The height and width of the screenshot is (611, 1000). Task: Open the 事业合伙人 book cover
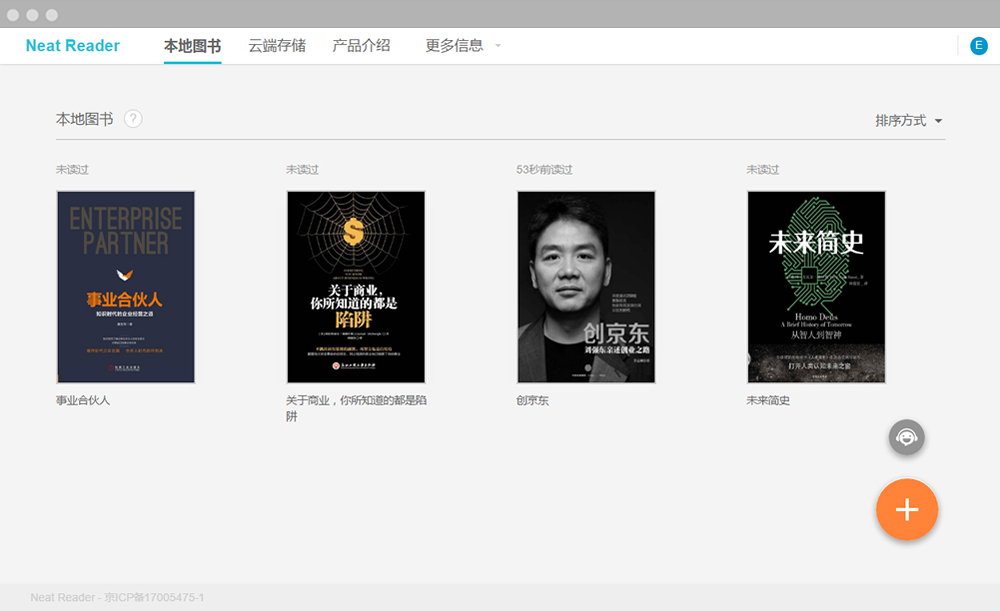coord(126,287)
